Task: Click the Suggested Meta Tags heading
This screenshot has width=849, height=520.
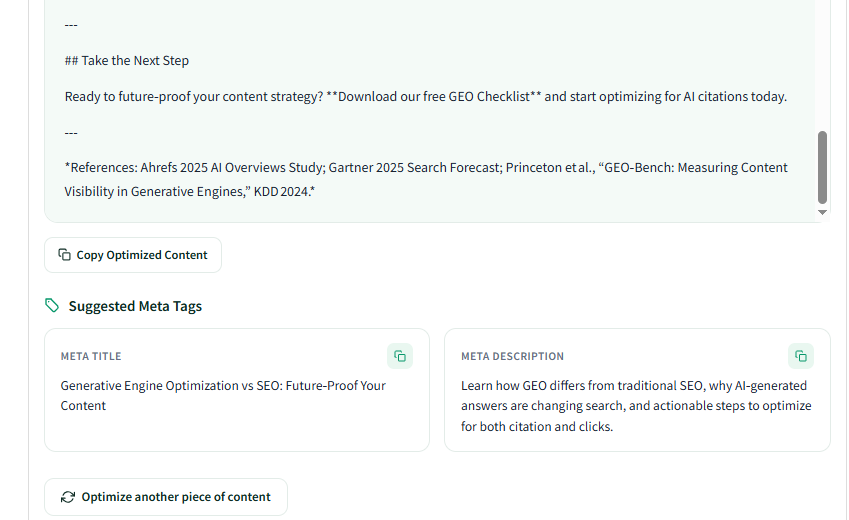Action: pos(135,306)
